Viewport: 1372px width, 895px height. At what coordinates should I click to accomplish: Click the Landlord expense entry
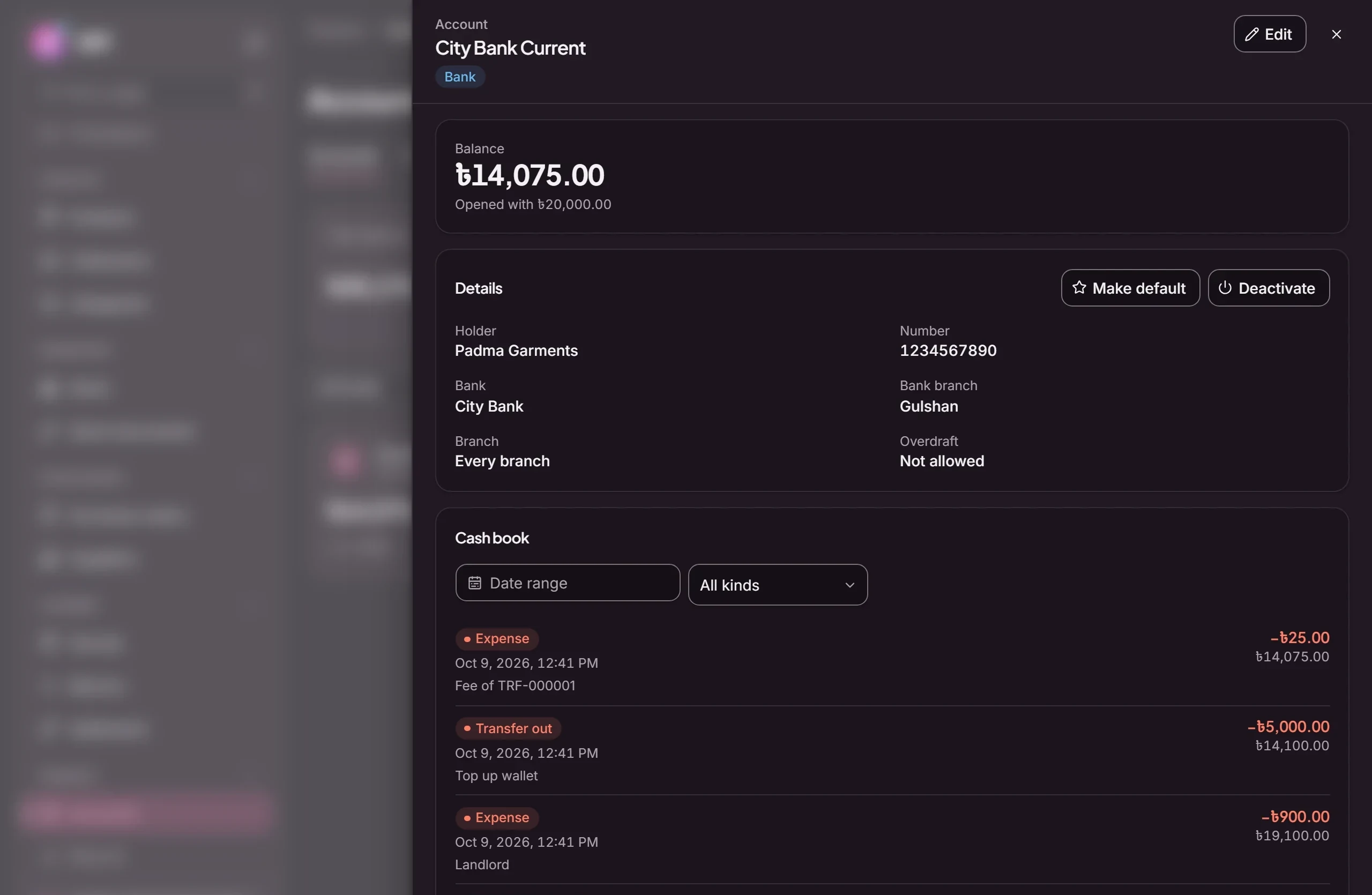892,840
